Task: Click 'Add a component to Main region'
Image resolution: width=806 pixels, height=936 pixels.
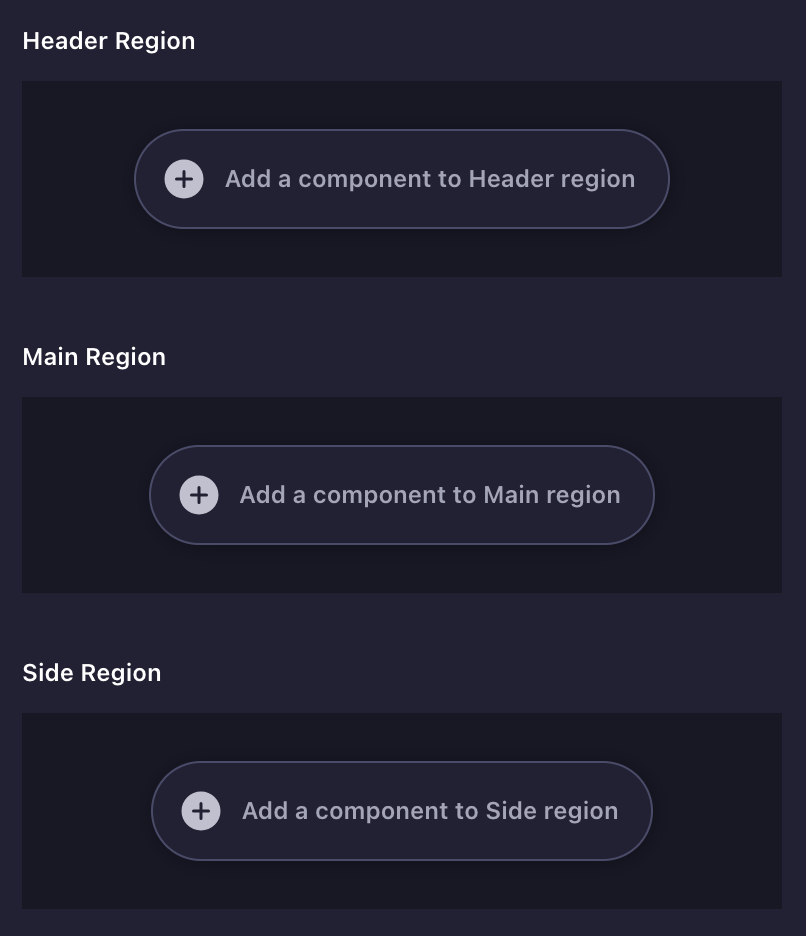Action: tap(430, 495)
